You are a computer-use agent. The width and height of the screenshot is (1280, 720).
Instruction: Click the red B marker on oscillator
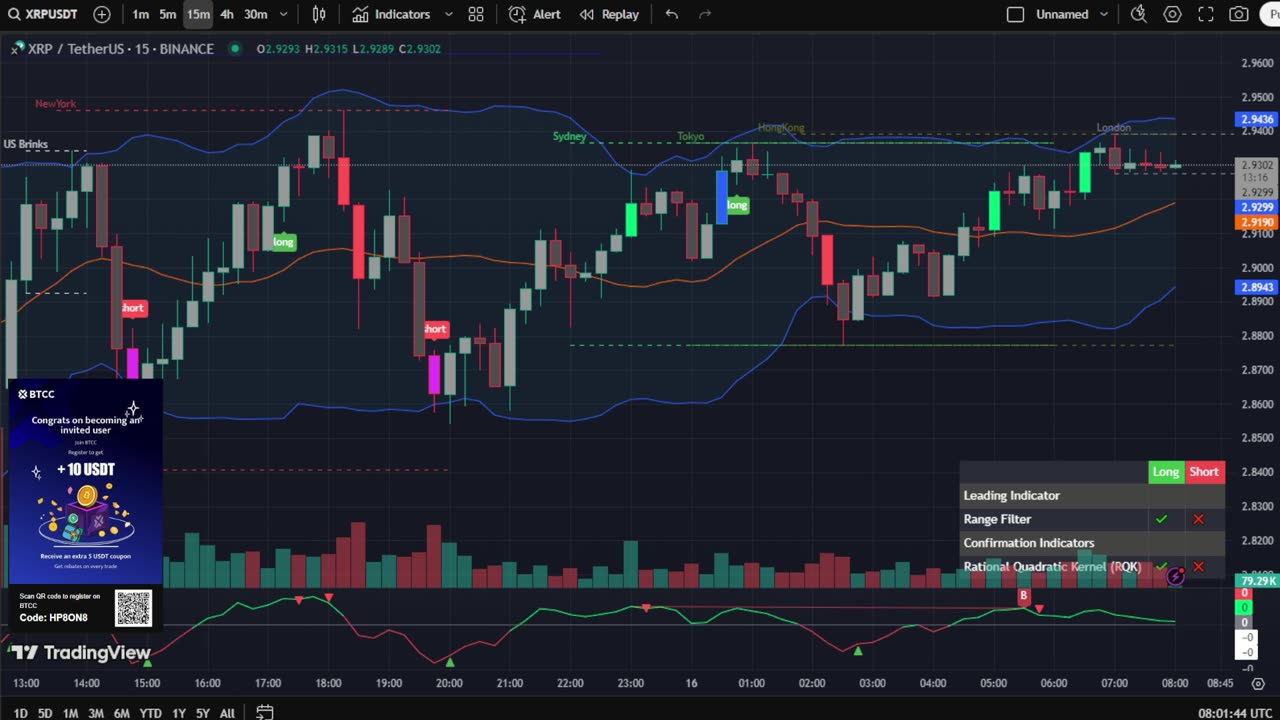point(1023,596)
